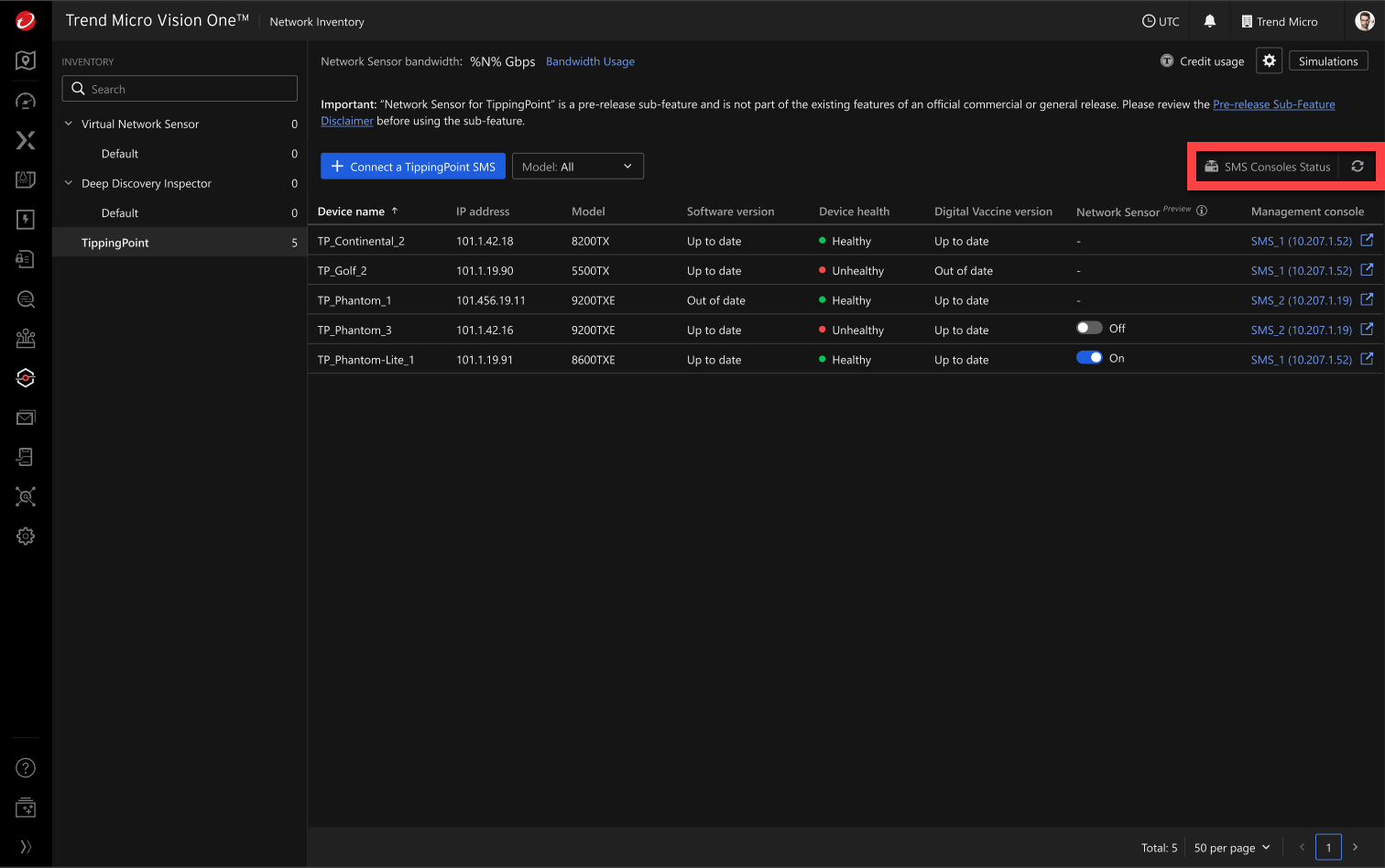Screen dimensions: 1385x868
Task: Click the inventory Search field
Action: tap(180, 89)
